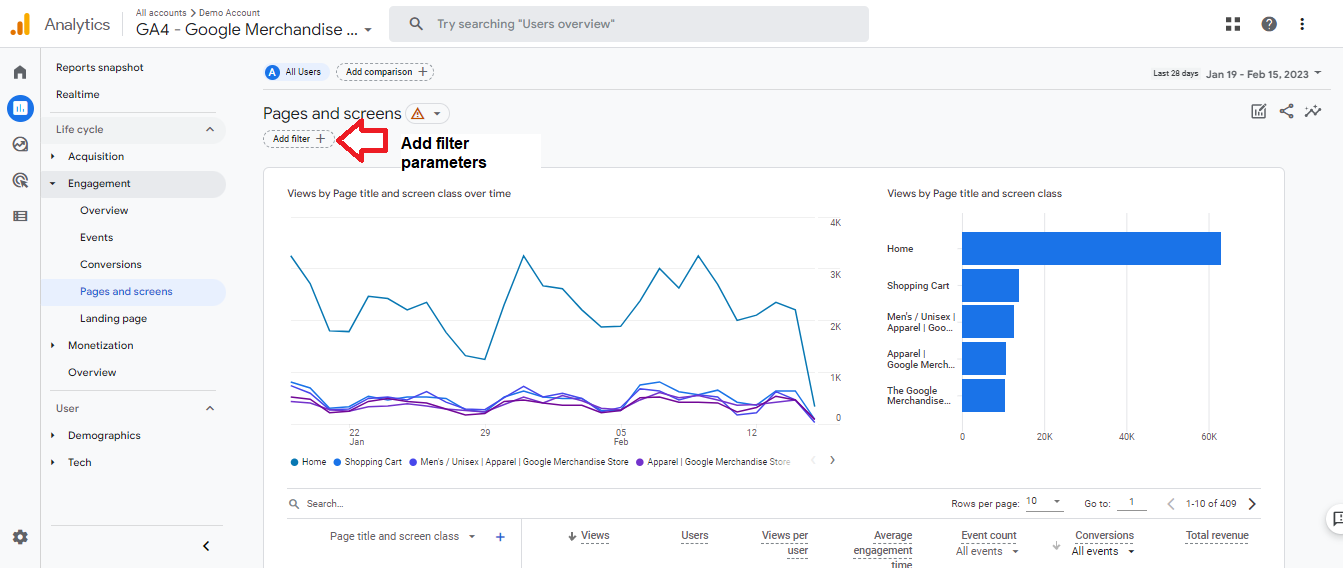Select Landing page in Engagement menu
1343x568 pixels.
coord(113,318)
